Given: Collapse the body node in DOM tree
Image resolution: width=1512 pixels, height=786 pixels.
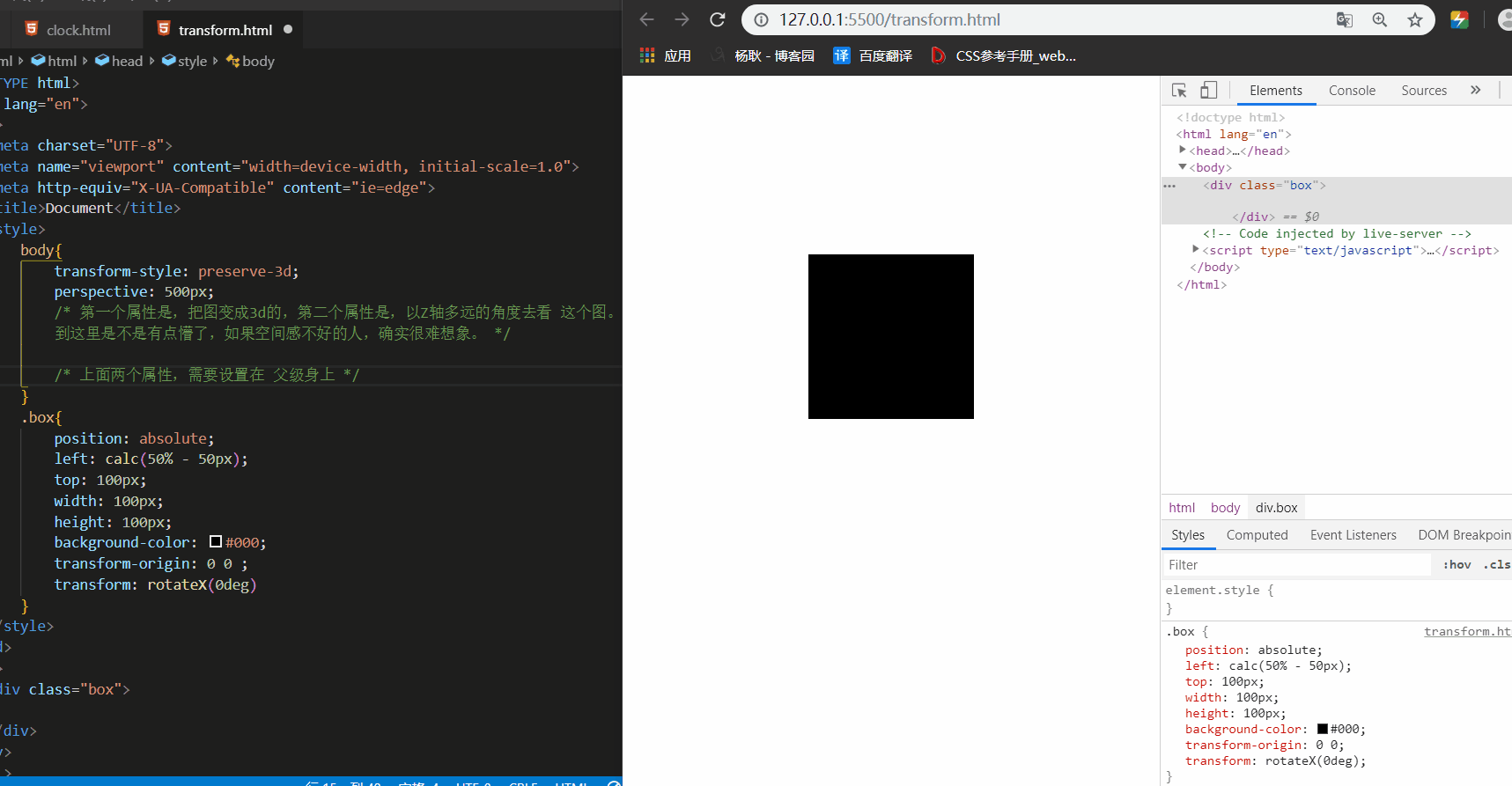Looking at the screenshot, I should click(x=1183, y=167).
